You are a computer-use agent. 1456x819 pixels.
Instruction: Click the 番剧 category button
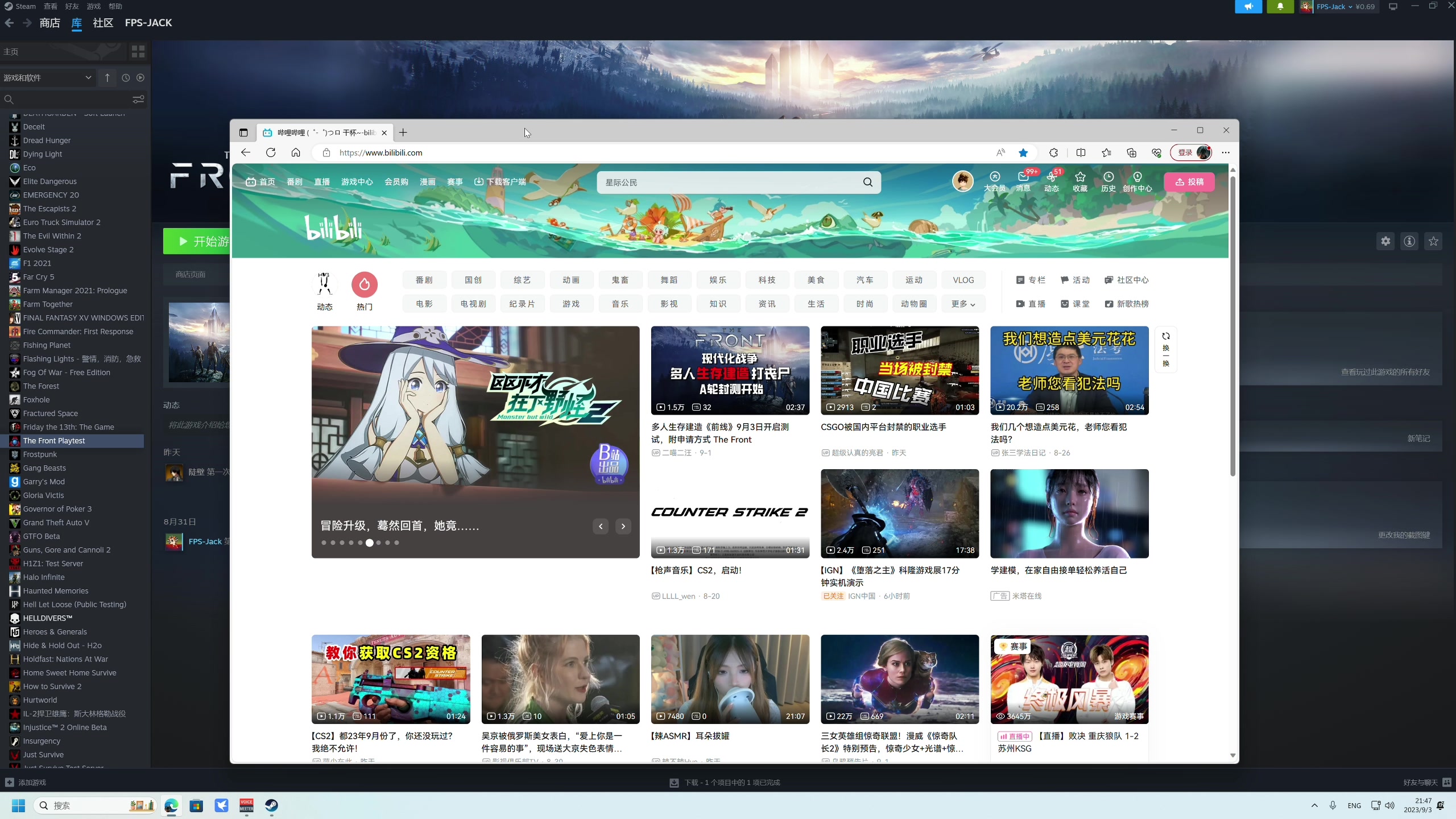[x=424, y=280]
